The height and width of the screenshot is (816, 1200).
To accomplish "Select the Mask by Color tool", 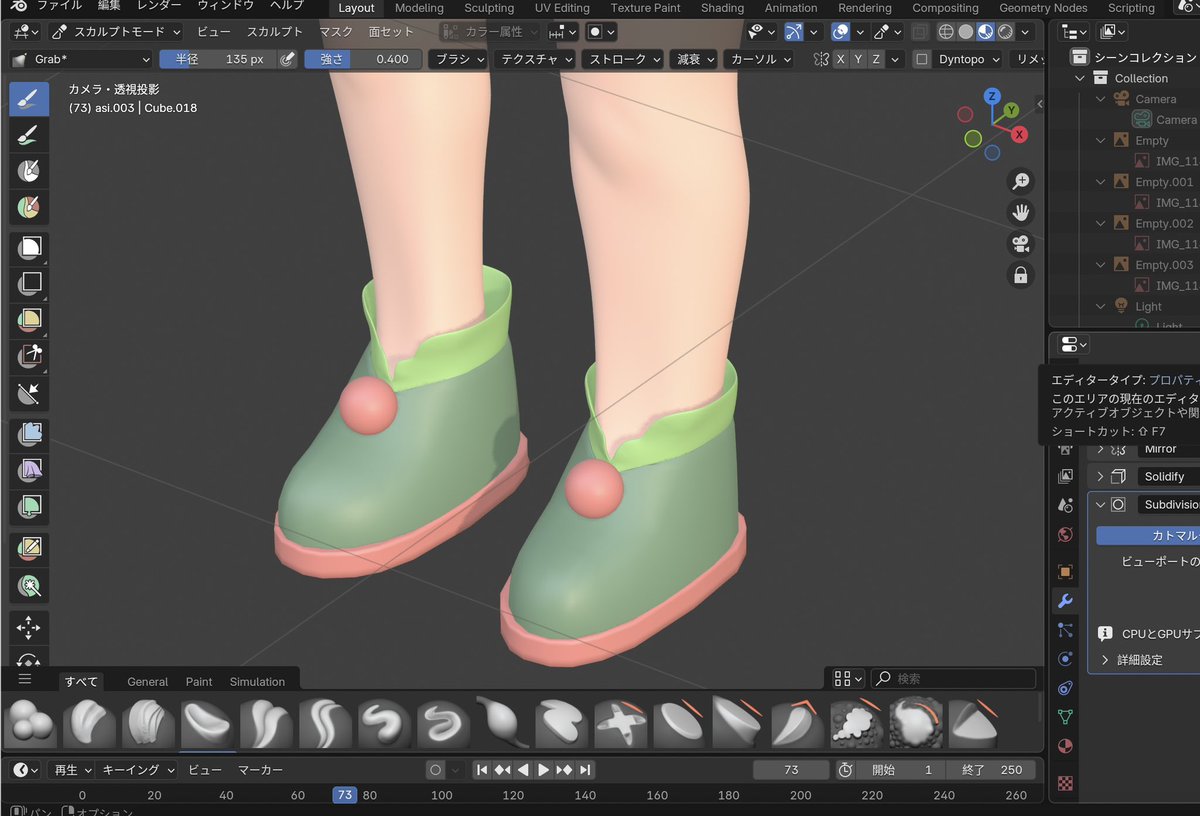I will click(29, 585).
